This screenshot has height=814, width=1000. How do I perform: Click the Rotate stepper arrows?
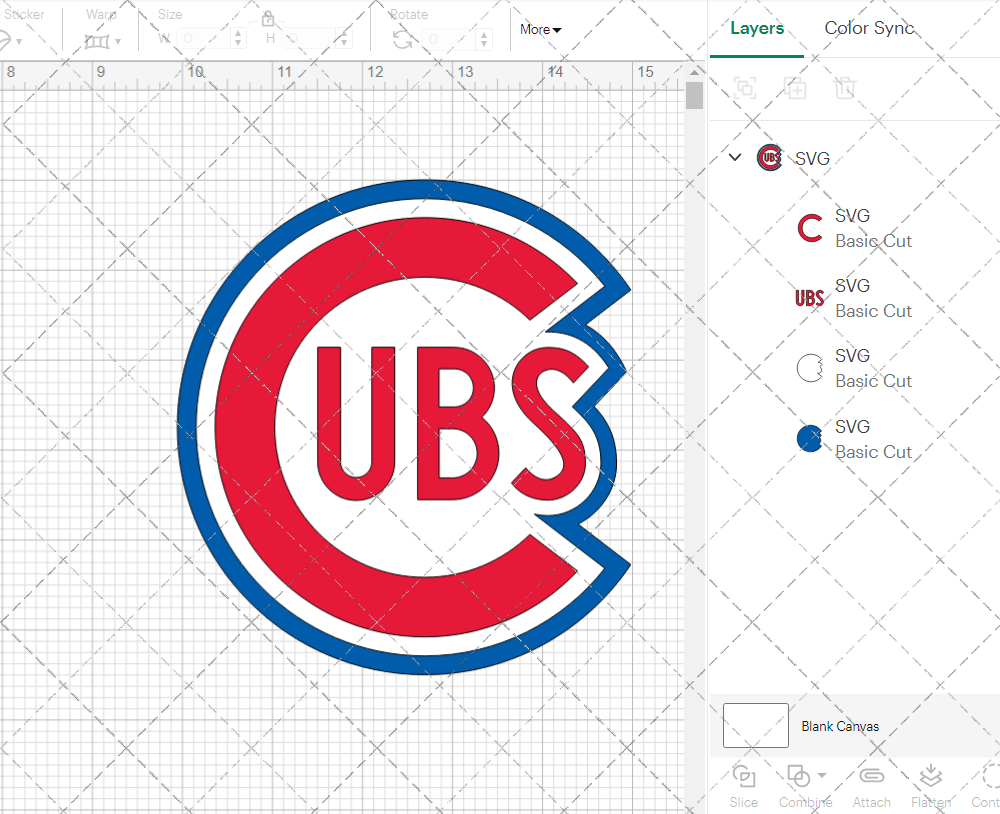click(x=484, y=39)
